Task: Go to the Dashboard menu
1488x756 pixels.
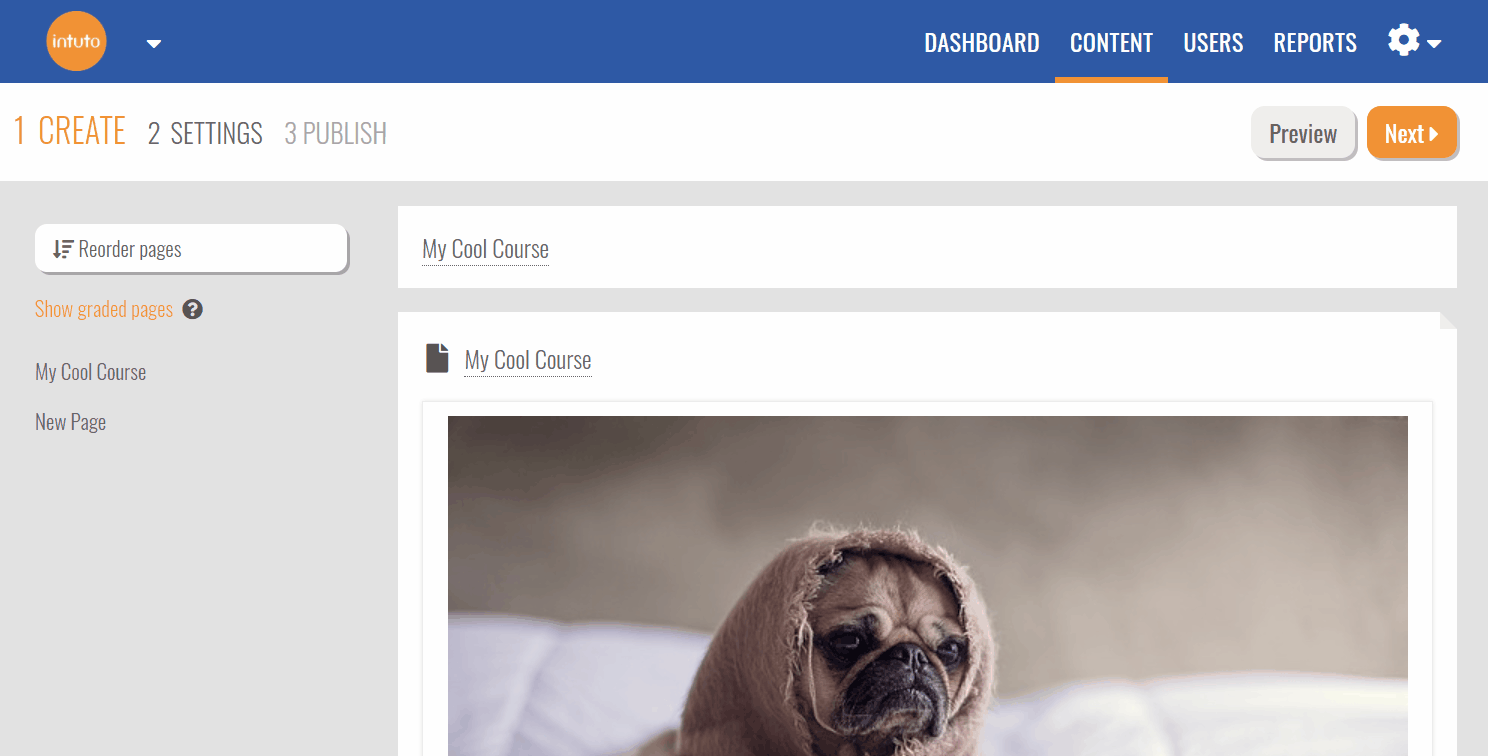Action: pyautogui.click(x=981, y=43)
